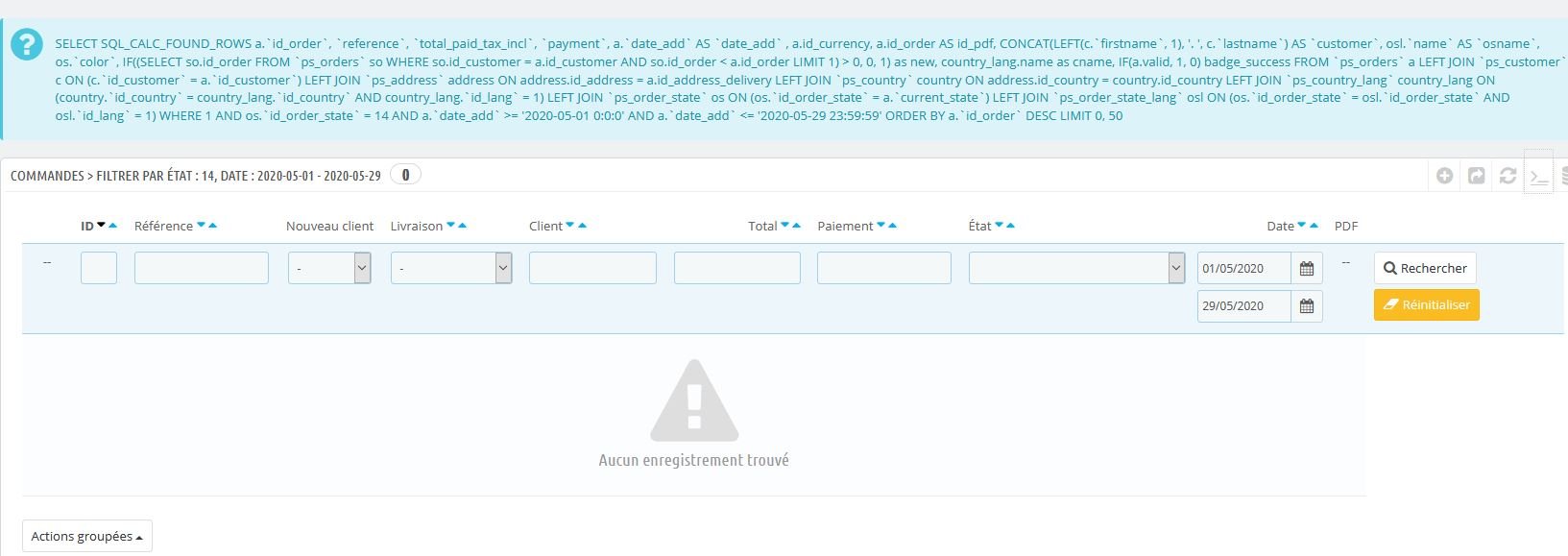Sort ID column ascending

[x=113, y=225]
